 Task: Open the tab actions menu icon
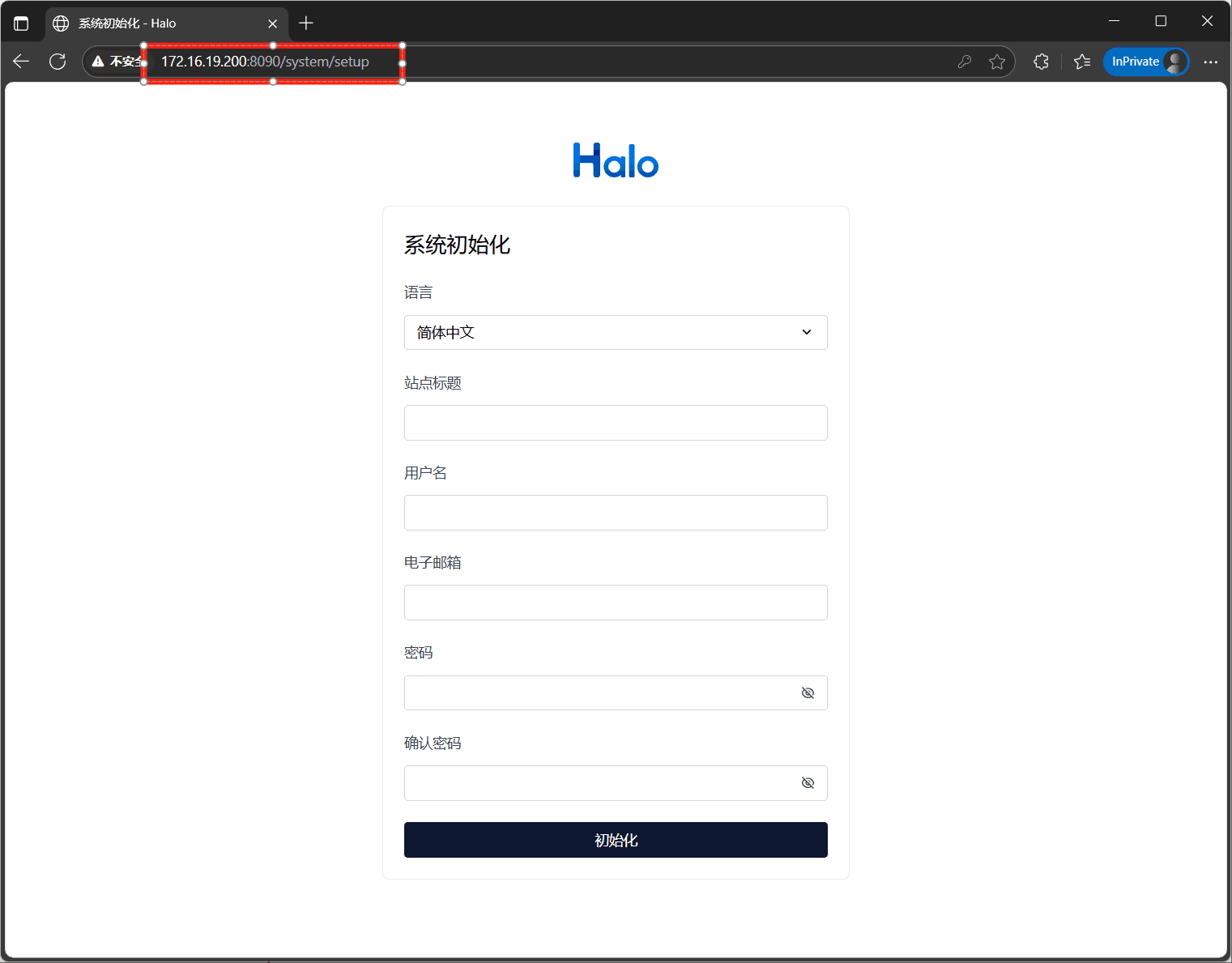pos(21,23)
